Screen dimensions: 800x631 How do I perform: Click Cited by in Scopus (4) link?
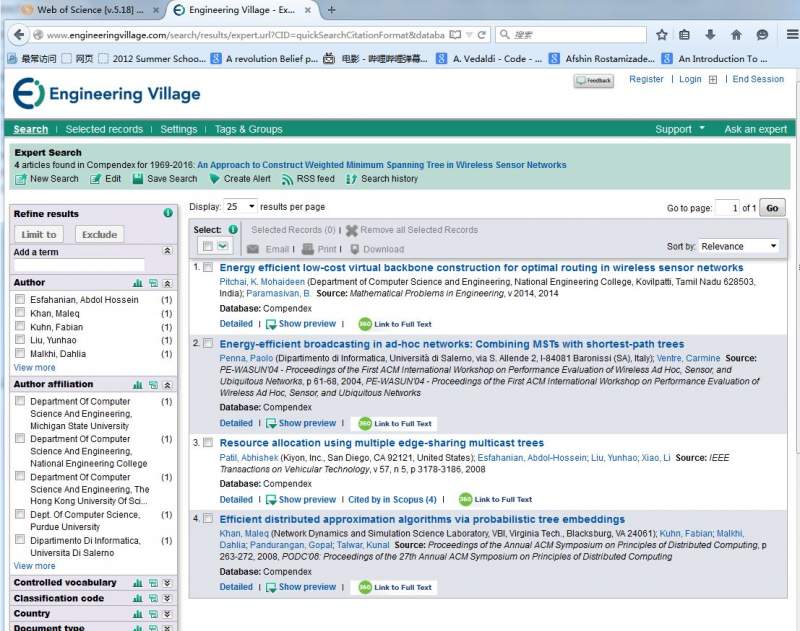(392, 499)
